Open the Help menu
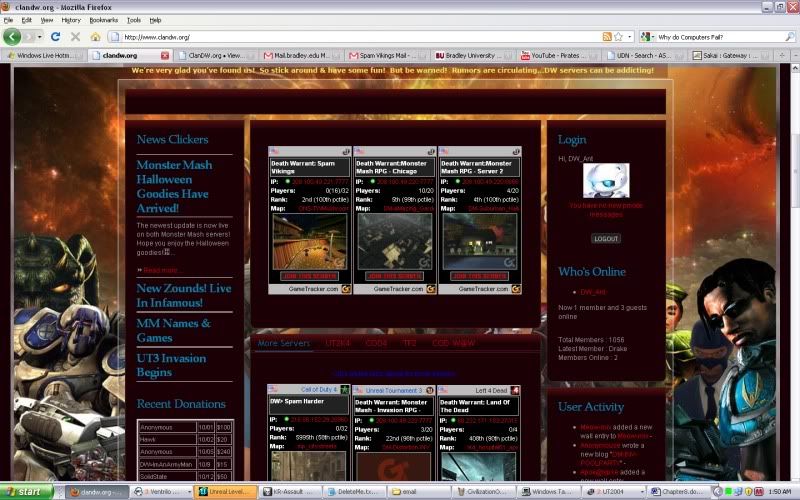The width and height of the screenshot is (800, 500). pyautogui.click(x=155, y=20)
